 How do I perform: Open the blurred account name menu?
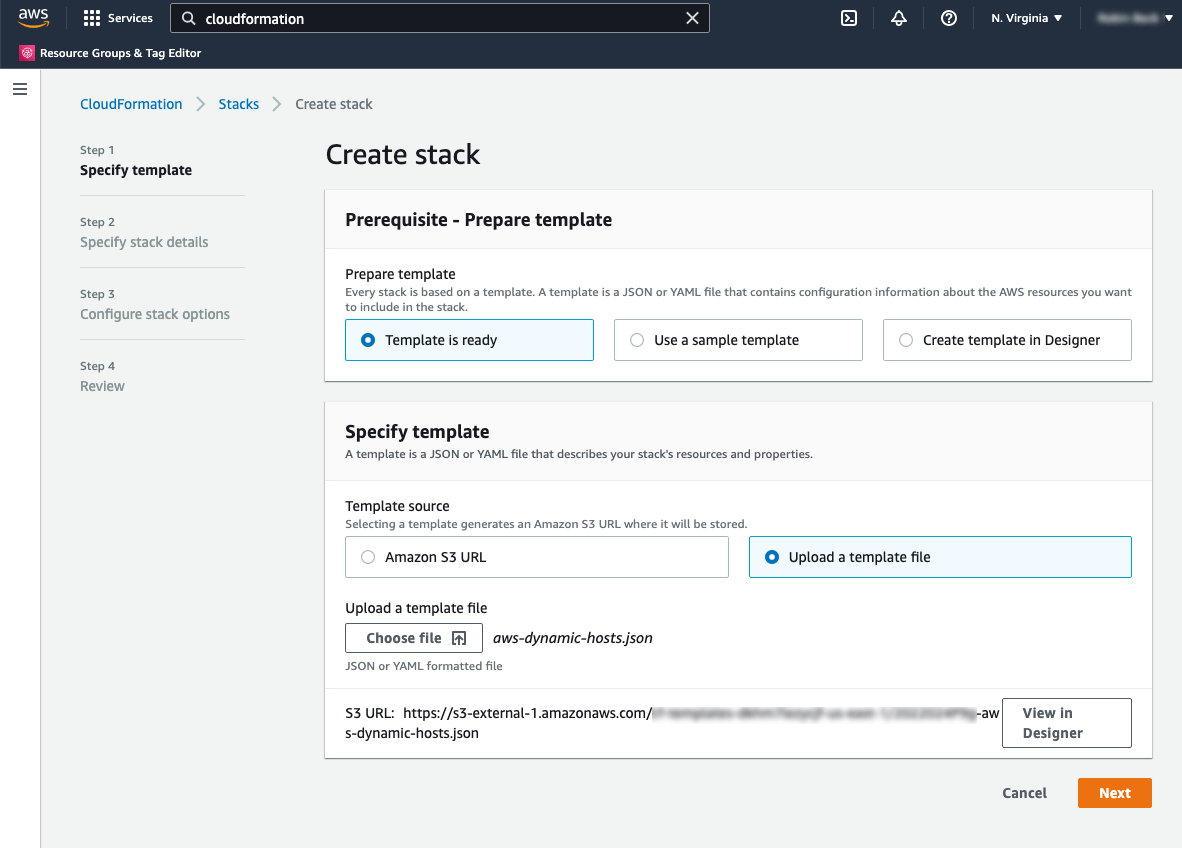point(1135,18)
